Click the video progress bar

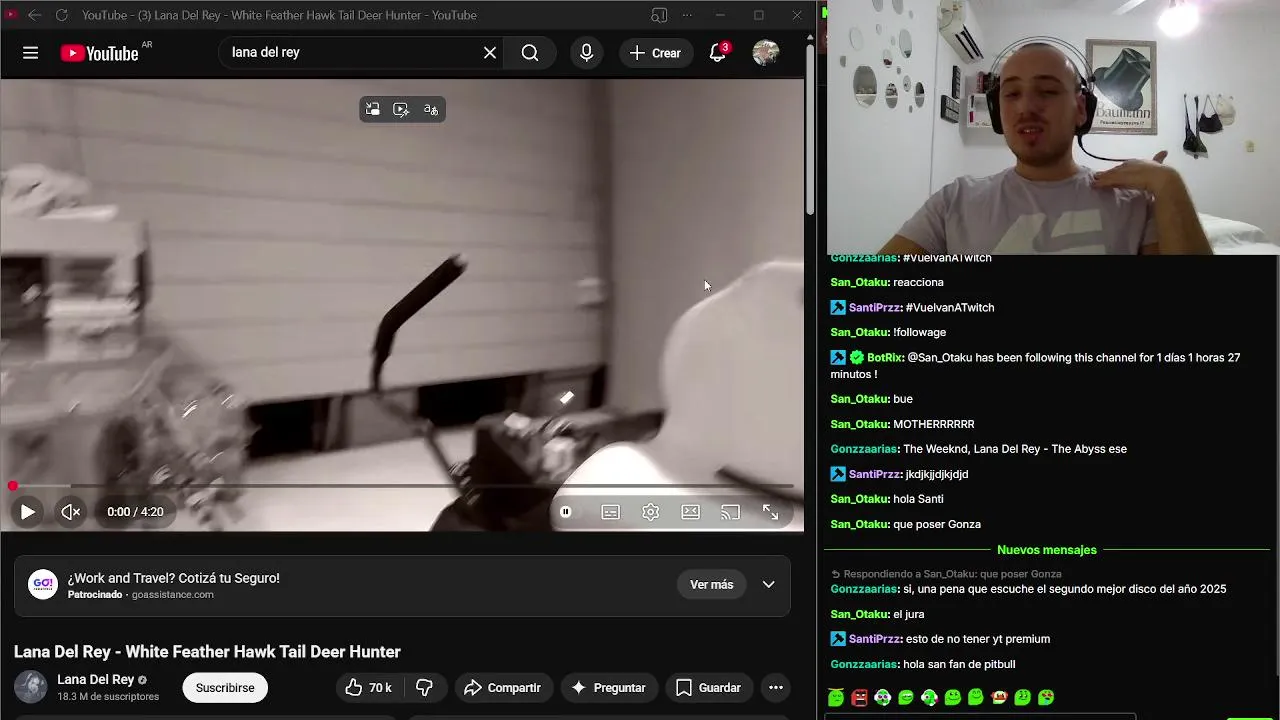402,486
